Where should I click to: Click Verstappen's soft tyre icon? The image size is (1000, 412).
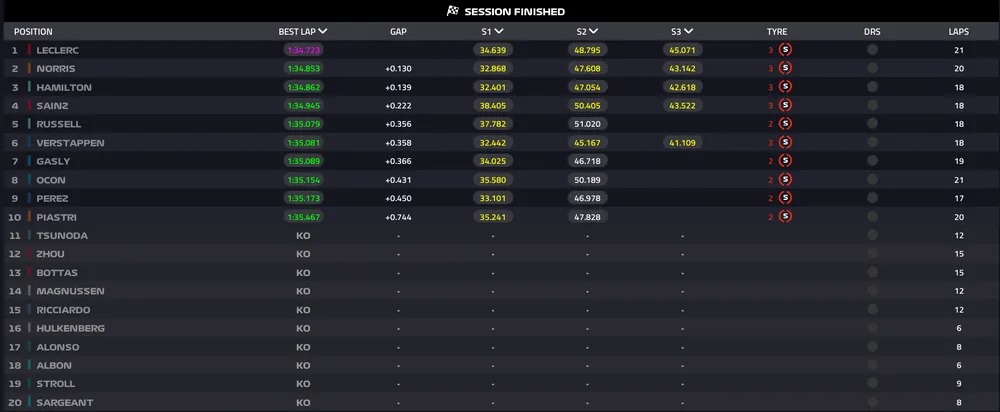[x=785, y=142]
